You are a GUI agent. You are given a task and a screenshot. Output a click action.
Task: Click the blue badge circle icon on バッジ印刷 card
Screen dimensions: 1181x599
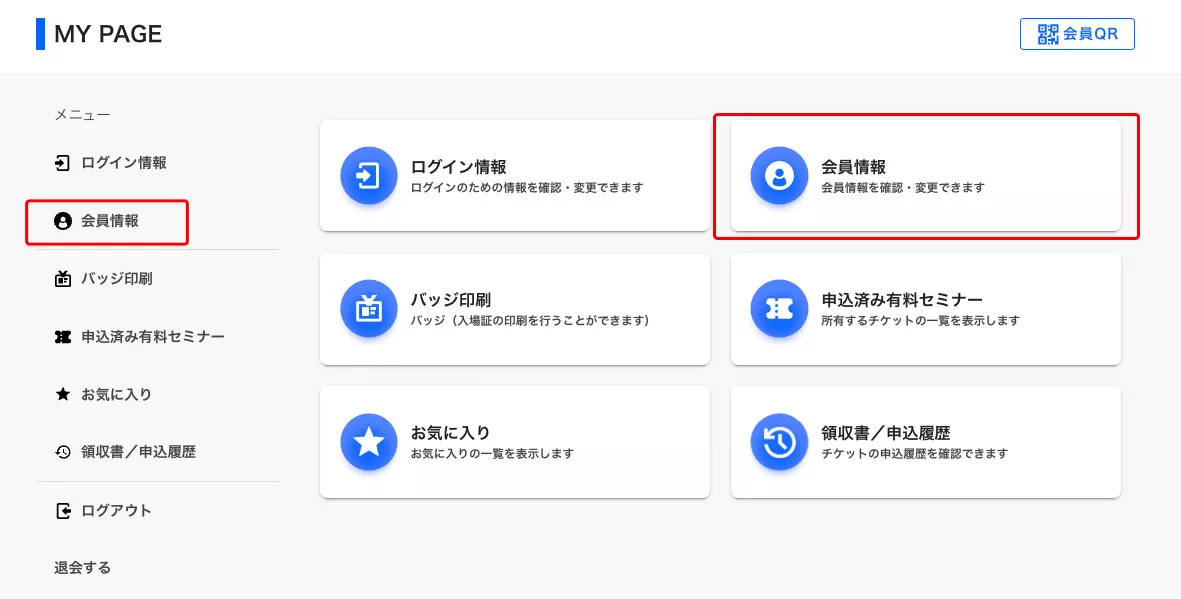368,308
